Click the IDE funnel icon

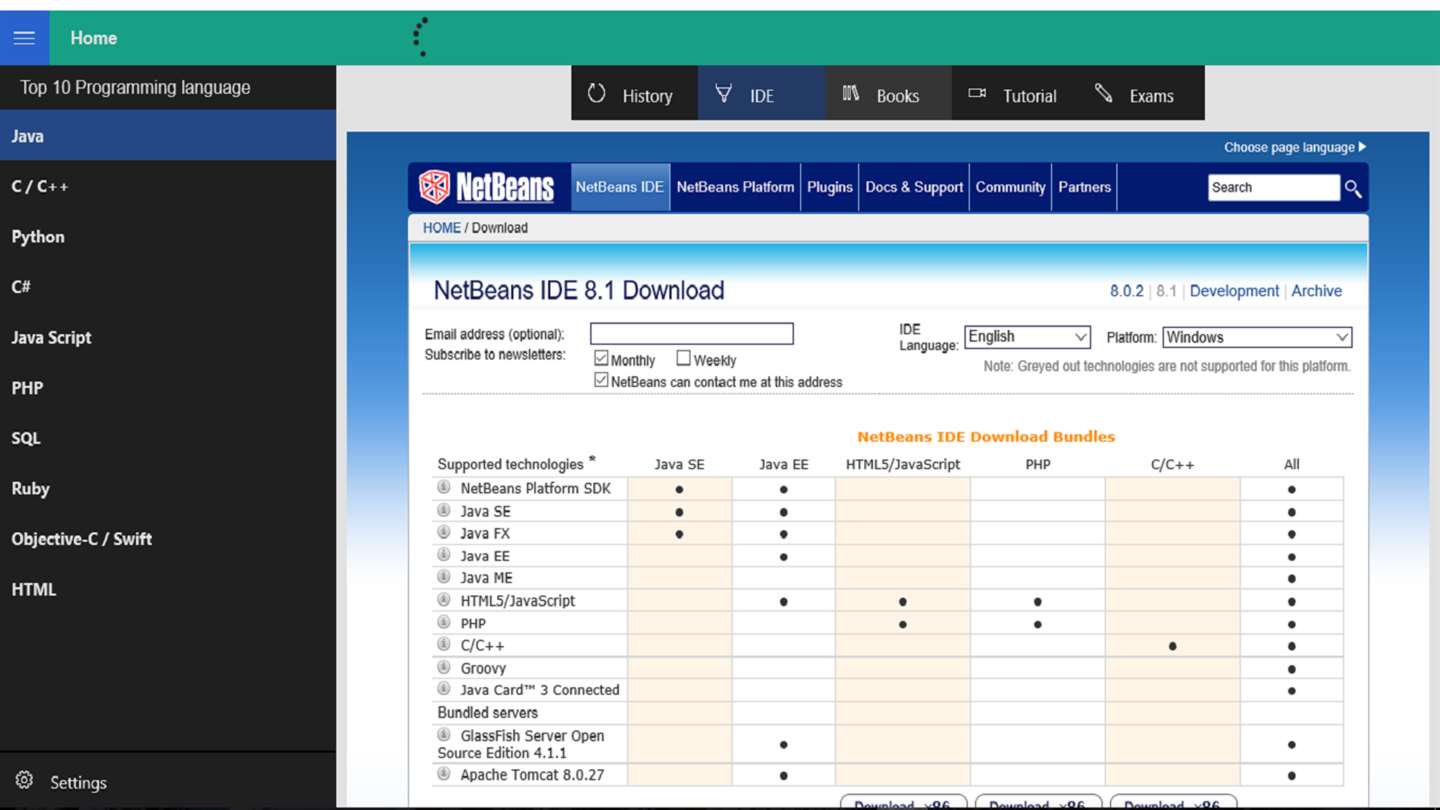tap(724, 94)
